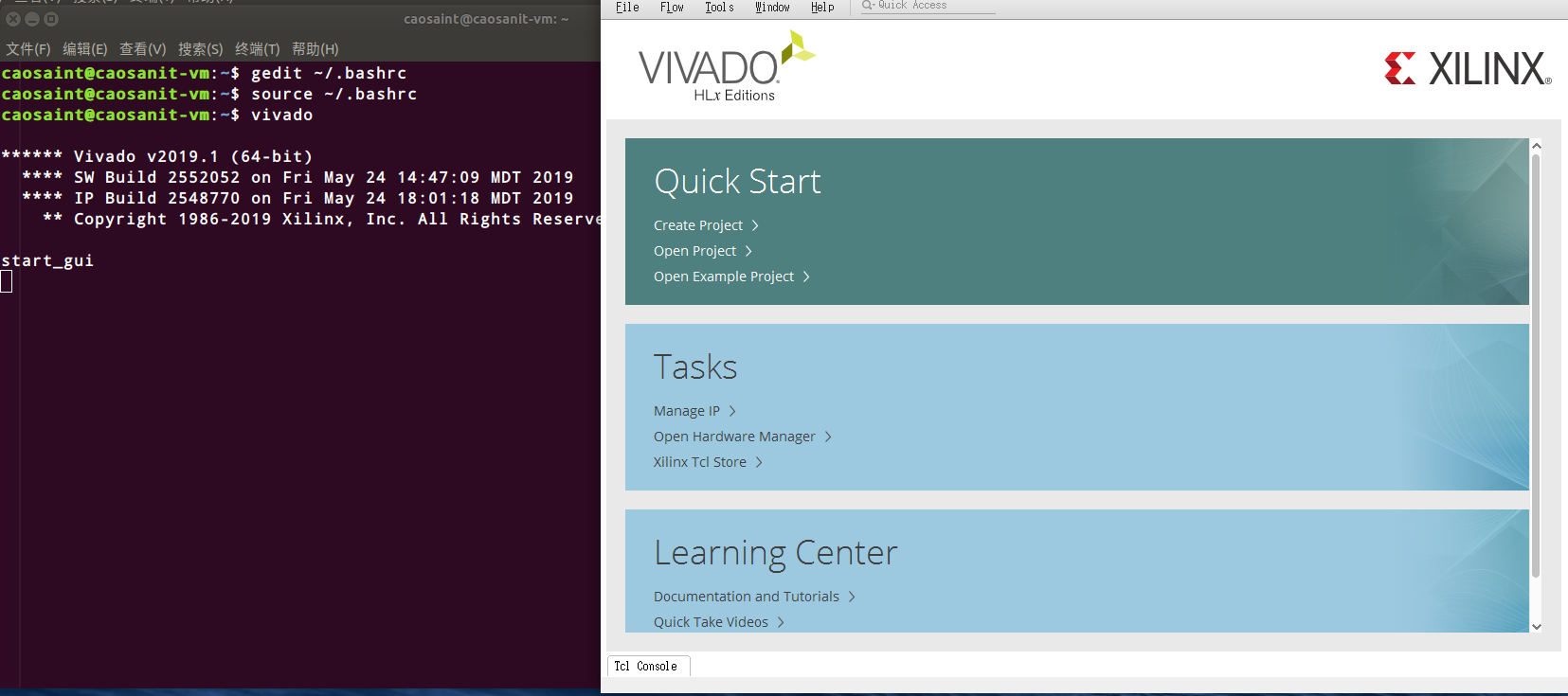Click the Quick Start heading
The height and width of the screenshot is (696, 1568).
[737, 181]
